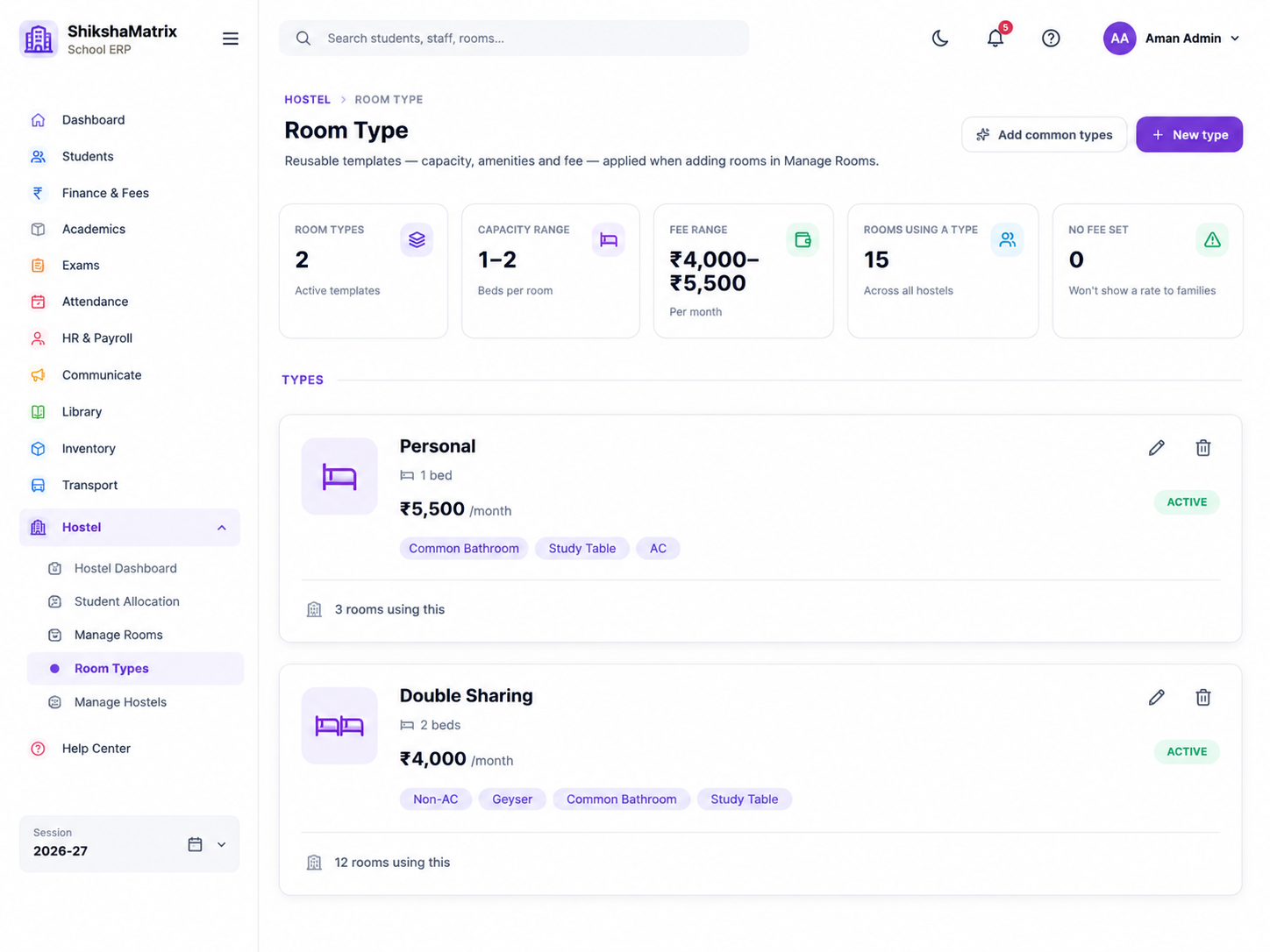Click ACTIVE badge on Personal card
This screenshot has height=952, width=1270.
(1187, 502)
